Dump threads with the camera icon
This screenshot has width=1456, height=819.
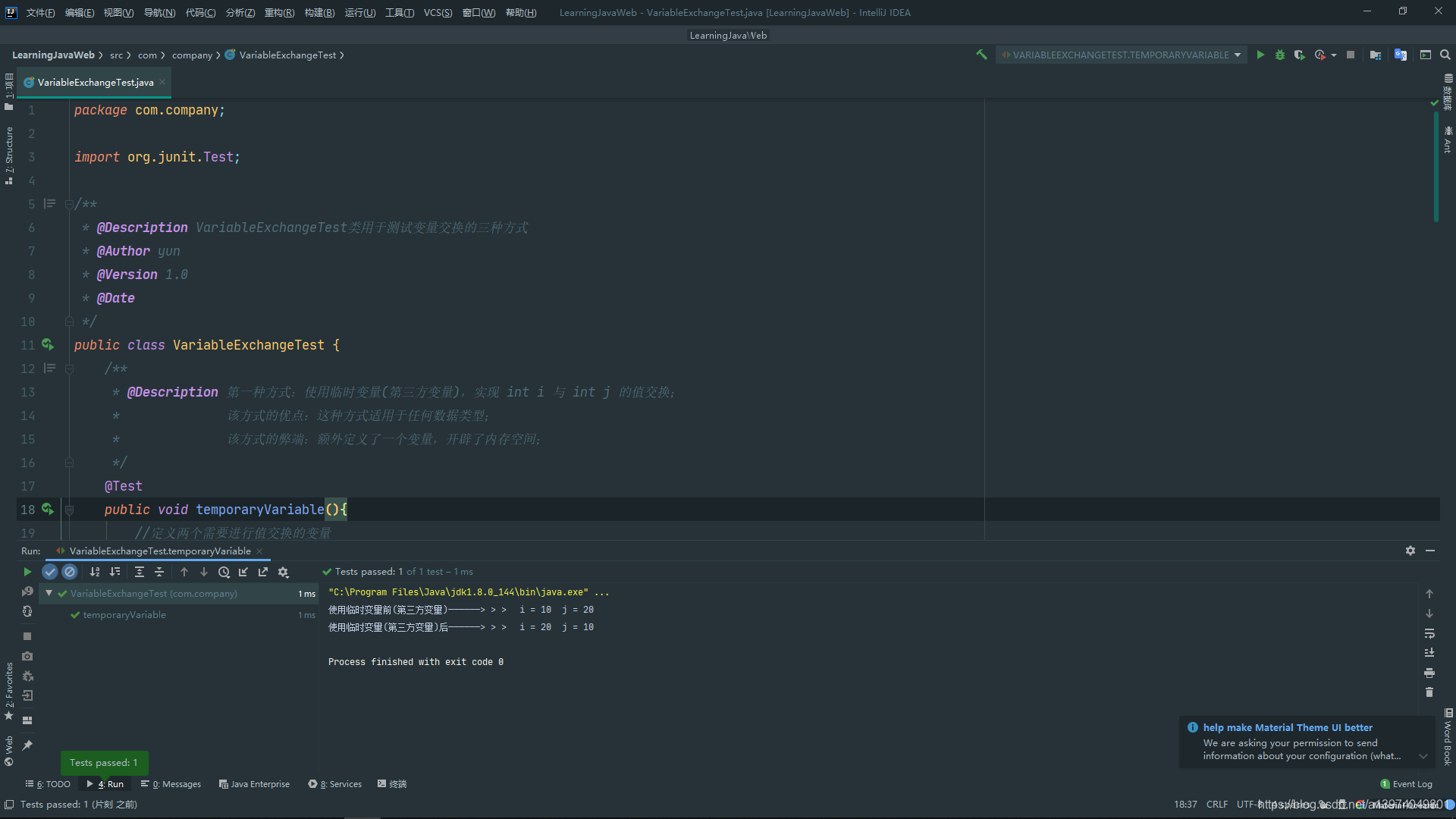(x=27, y=656)
